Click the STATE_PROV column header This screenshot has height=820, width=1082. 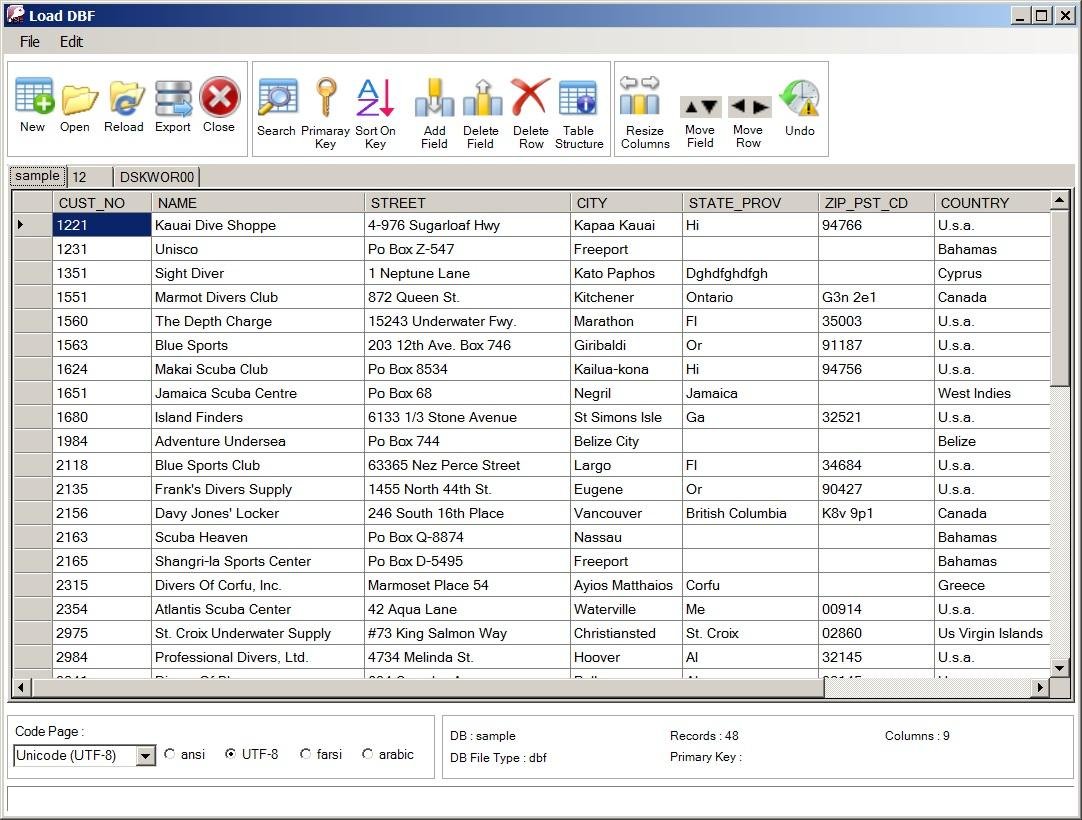750,203
